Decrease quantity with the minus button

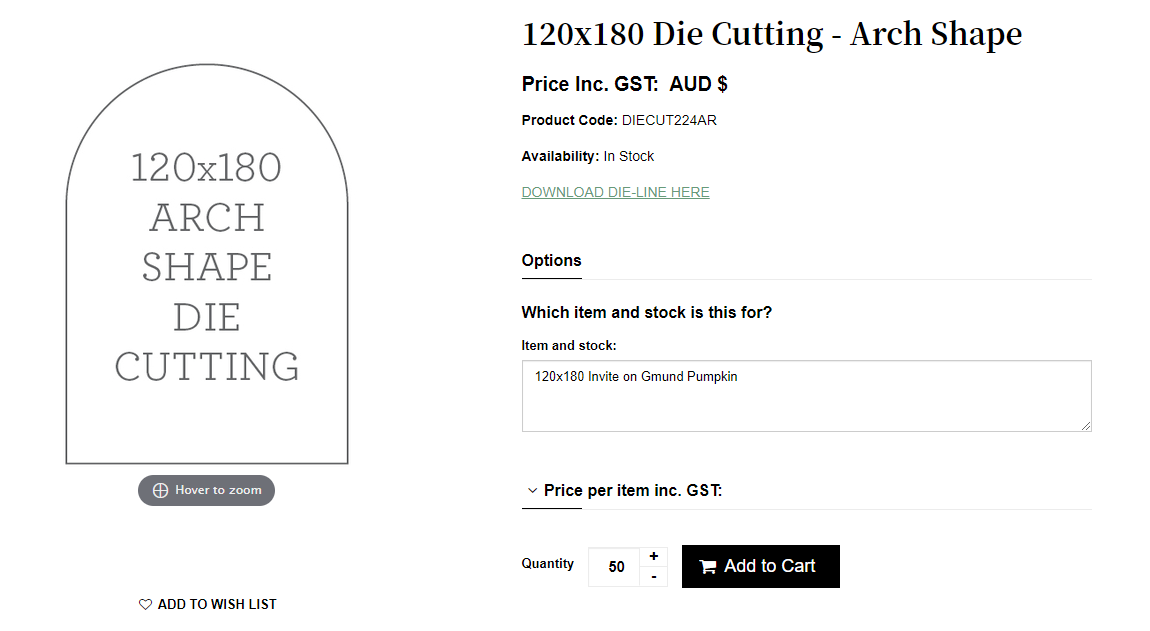(653, 577)
